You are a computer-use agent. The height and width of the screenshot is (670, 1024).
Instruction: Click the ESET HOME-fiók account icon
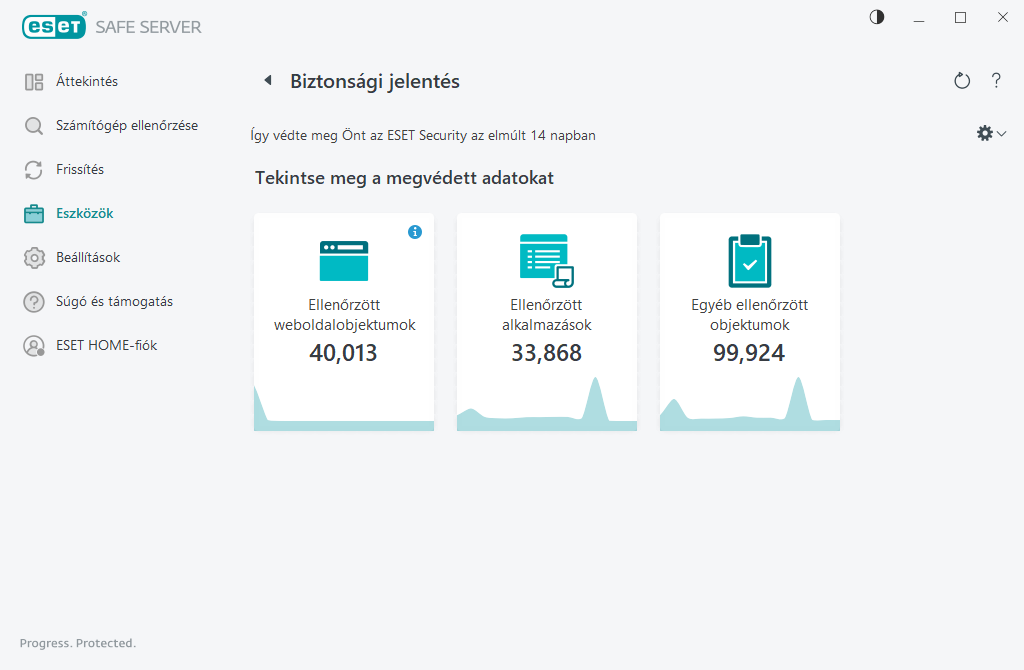[x=34, y=345]
